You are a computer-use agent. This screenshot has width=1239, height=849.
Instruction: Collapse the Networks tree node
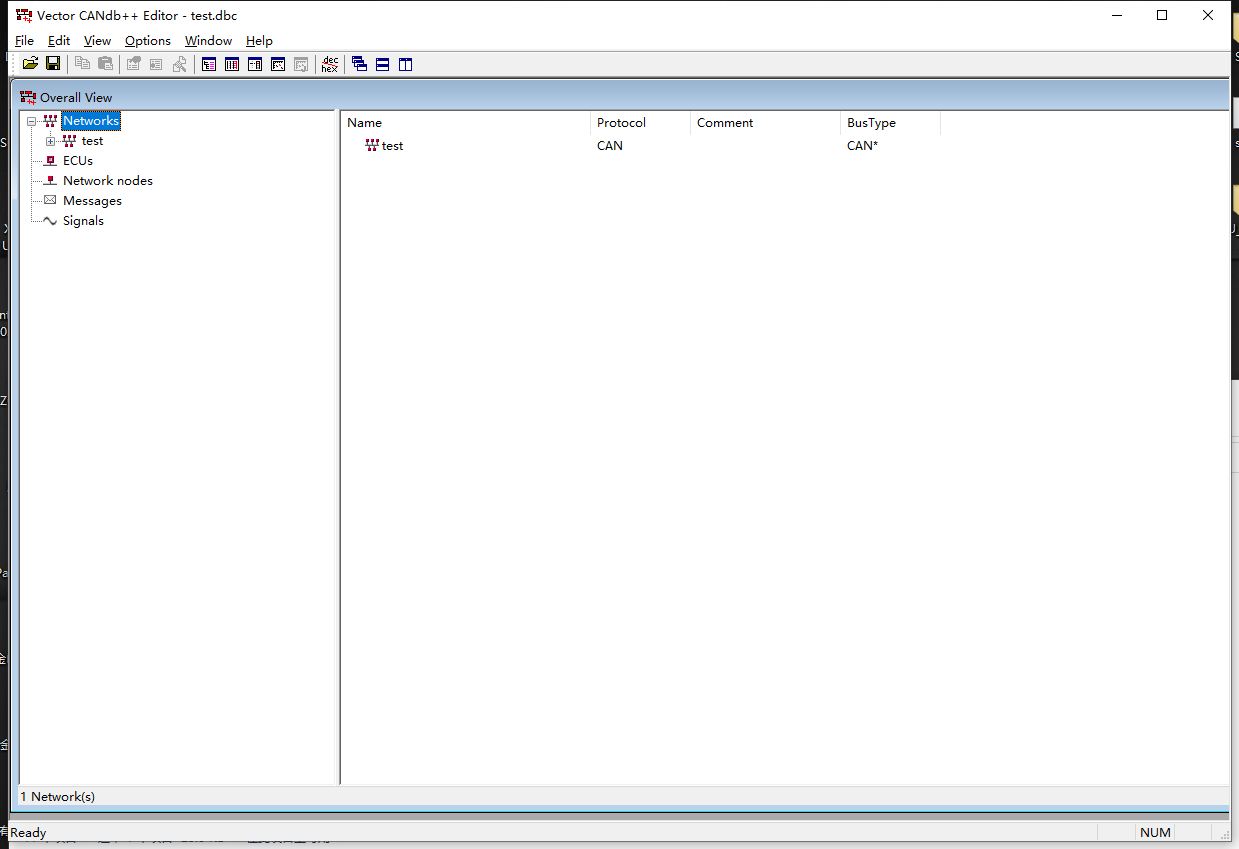[32, 121]
